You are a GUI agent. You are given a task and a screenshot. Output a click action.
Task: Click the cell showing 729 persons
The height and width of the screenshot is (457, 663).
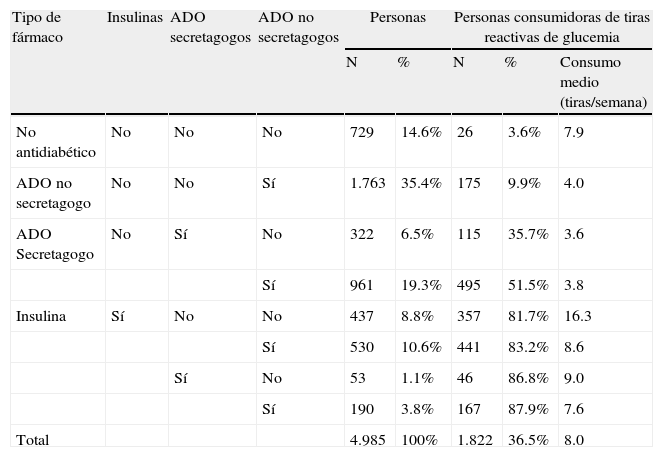pyautogui.click(x=361, y=132)
